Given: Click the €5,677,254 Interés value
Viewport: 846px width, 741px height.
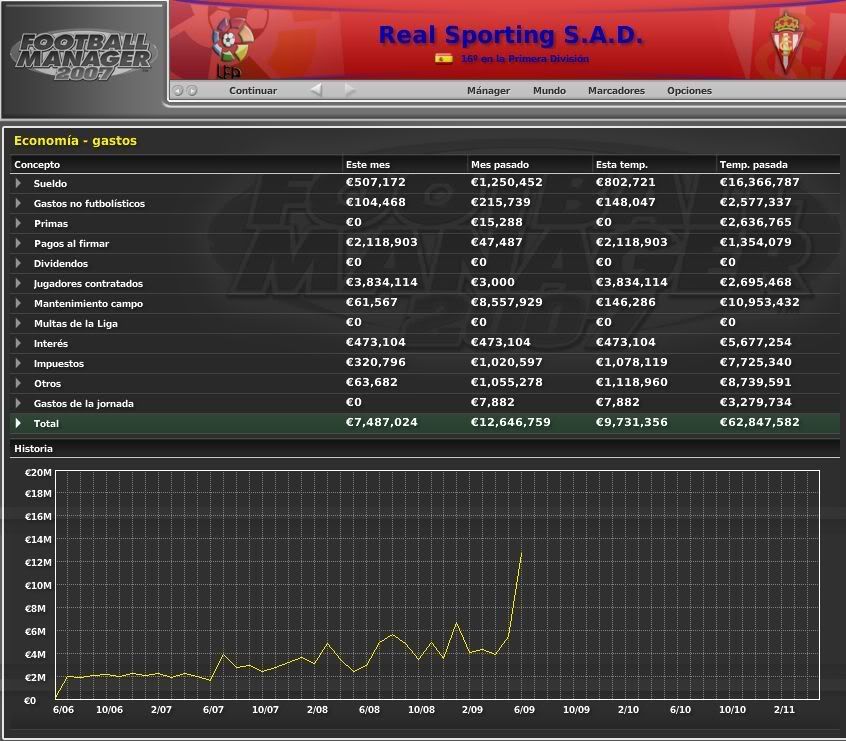Looking at the screenshot, I should click(x=755, y=342).
